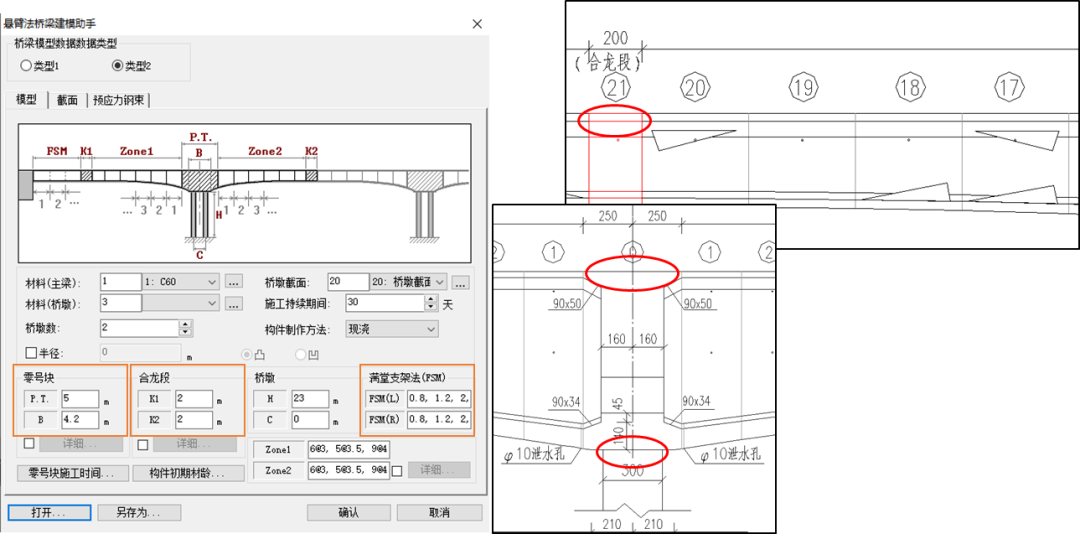The width and height of the screenshot is (1080, 534).
Task: Click segment number 19 in the drawing
Action: pyautogui.click(x=802, y=88)
